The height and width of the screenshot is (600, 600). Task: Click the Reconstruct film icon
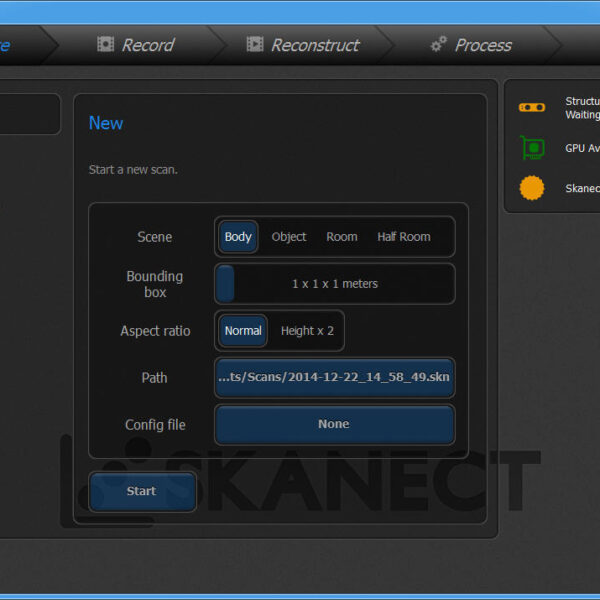click(x=255, y=44)
